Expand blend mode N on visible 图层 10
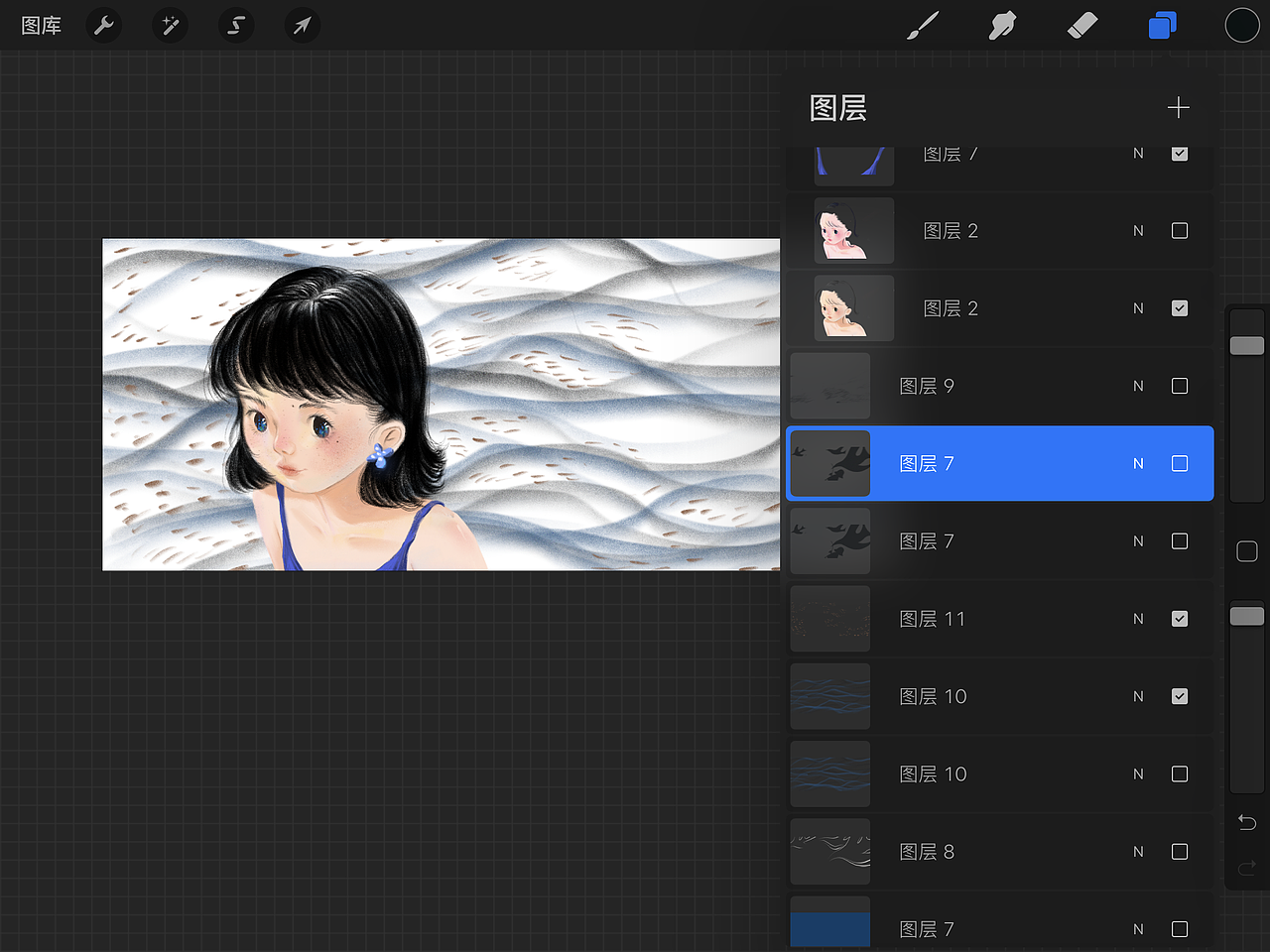This screenshot has width=1270, height=952. (x=1138, y=696)
